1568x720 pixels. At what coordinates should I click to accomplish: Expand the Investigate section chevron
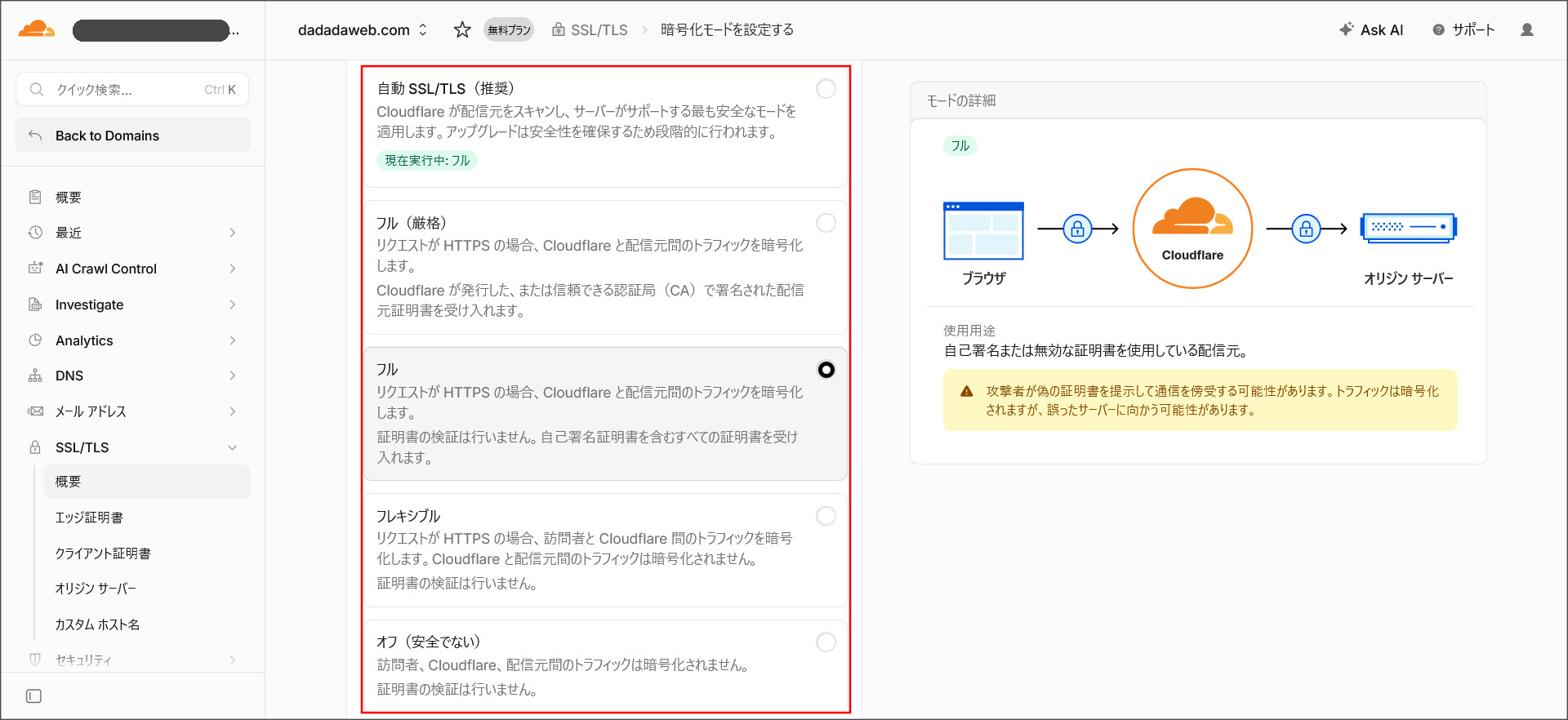233,304
